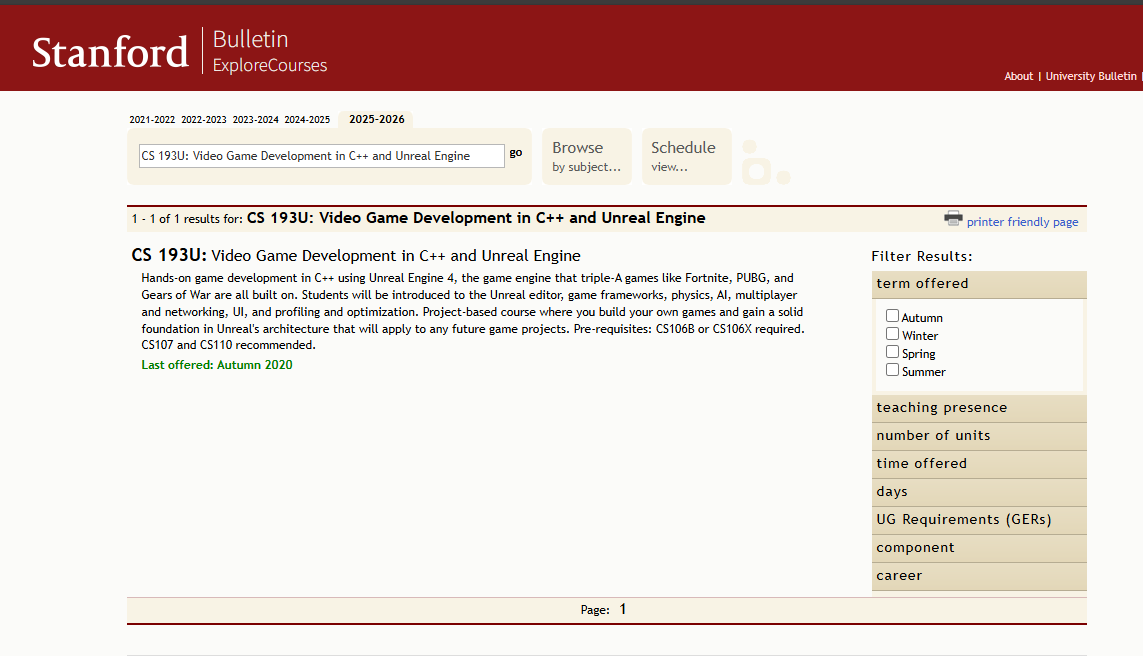Select the 2025-2026 year tab
Image resolution: width=1143 pixels, height=656 pixels.
(x=376, y=120)
